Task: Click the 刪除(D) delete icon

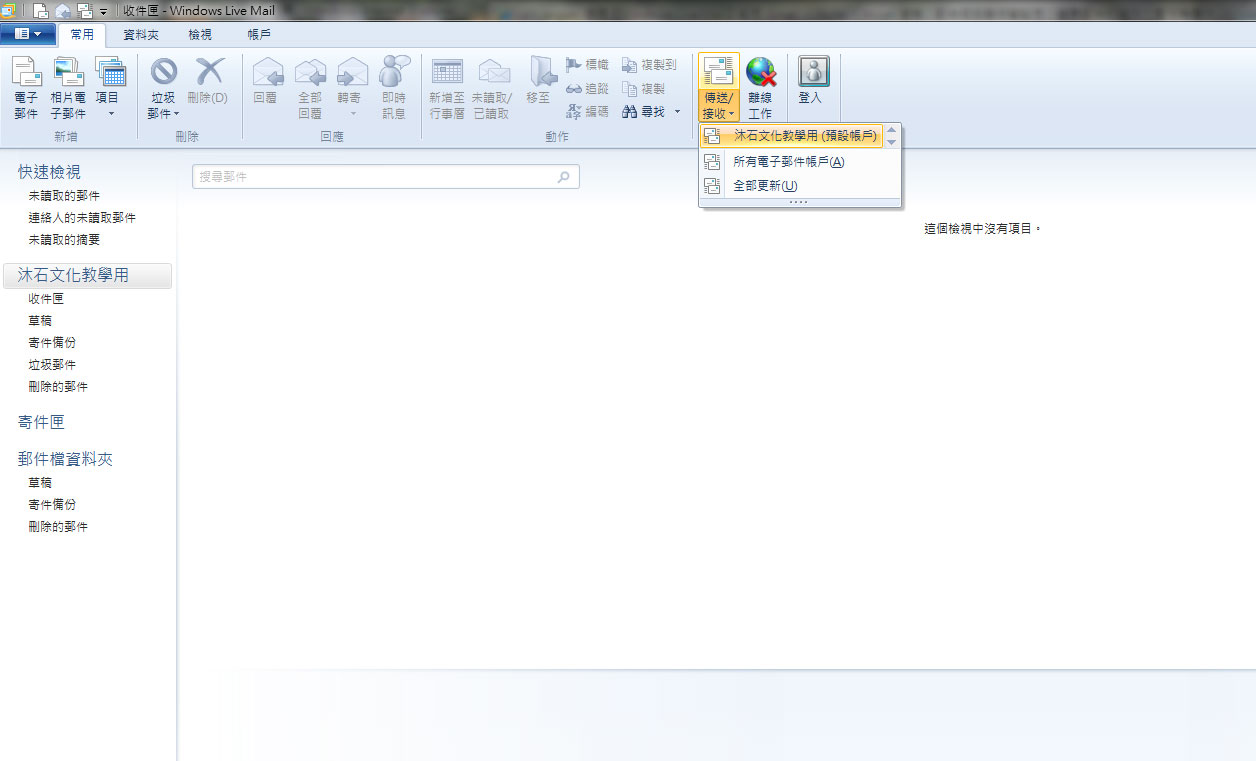Action: click(x=209, y=71)
